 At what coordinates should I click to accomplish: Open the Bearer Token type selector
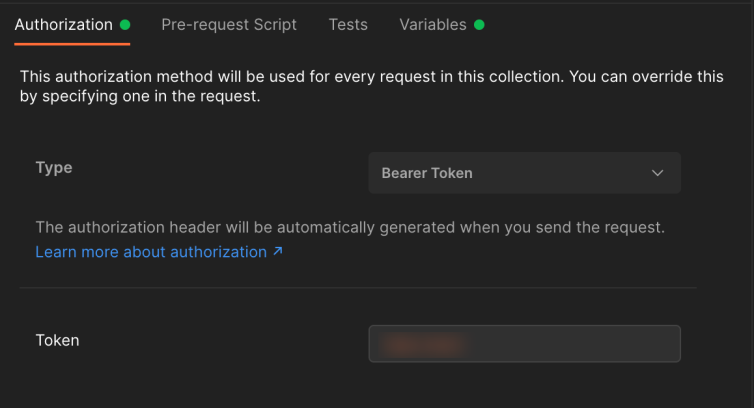[x=524, y=173]
